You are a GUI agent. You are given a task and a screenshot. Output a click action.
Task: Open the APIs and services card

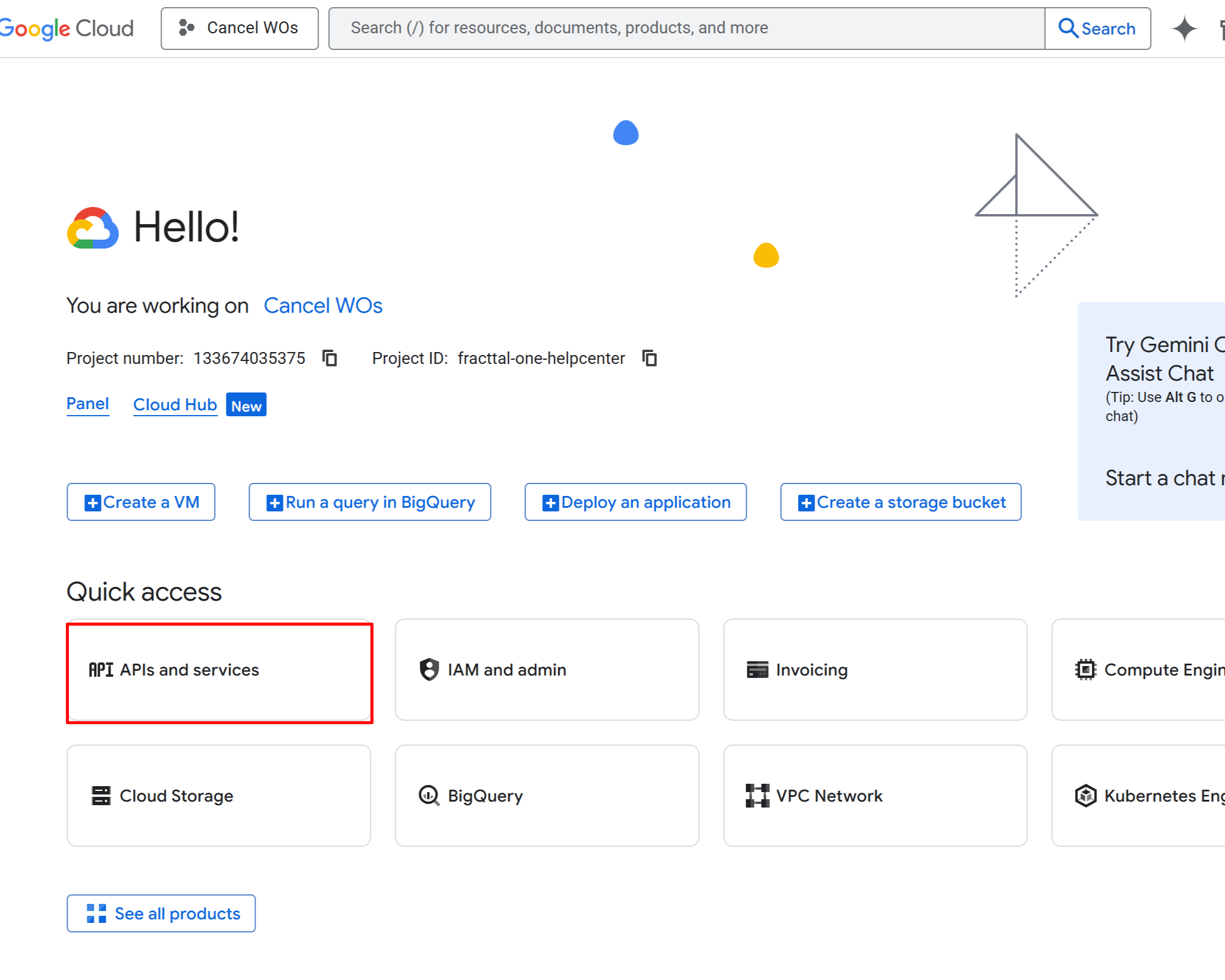219,670
